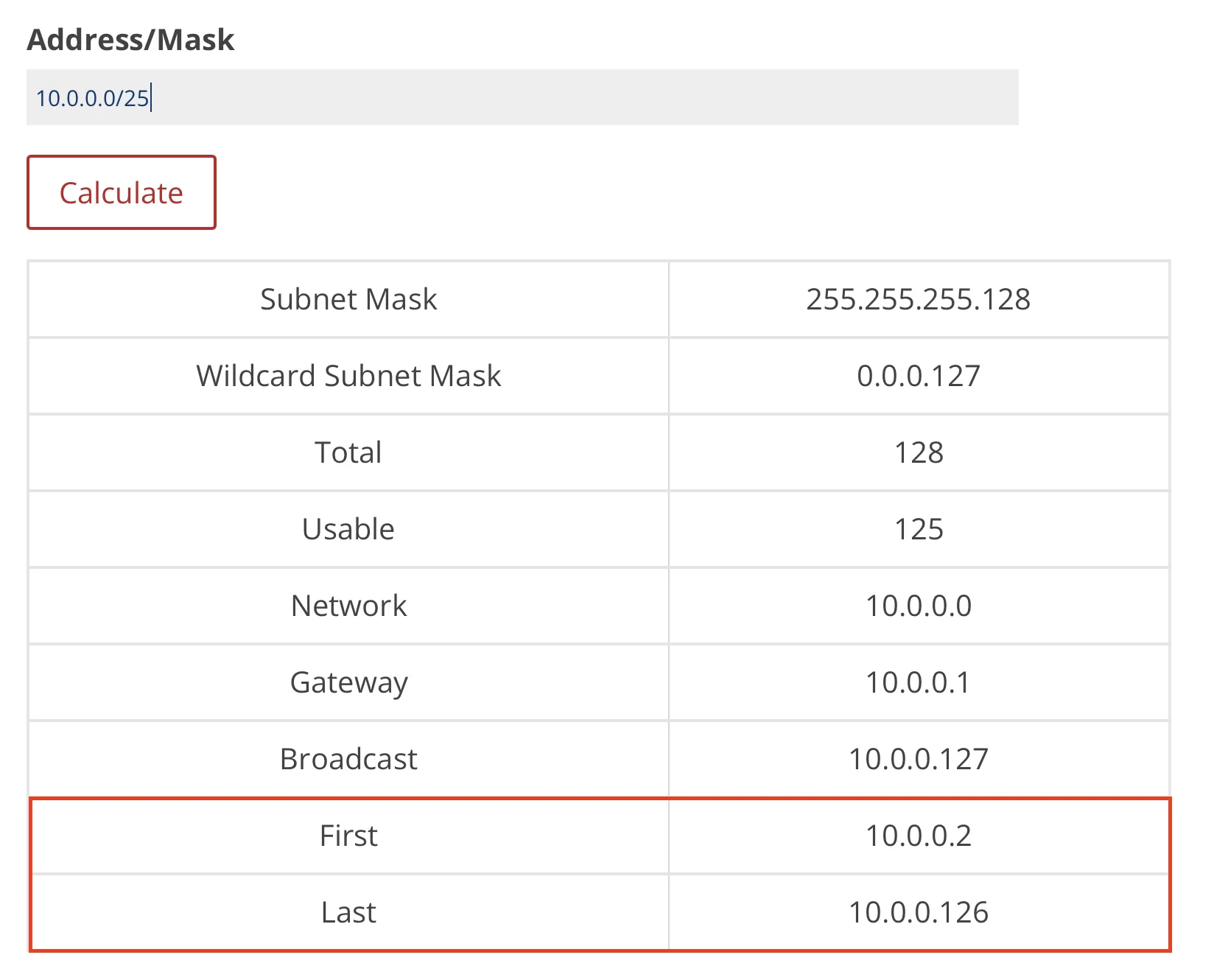Select the network address 10.0.0.0 value
The image size is (1214, 980).
point(918,606)
